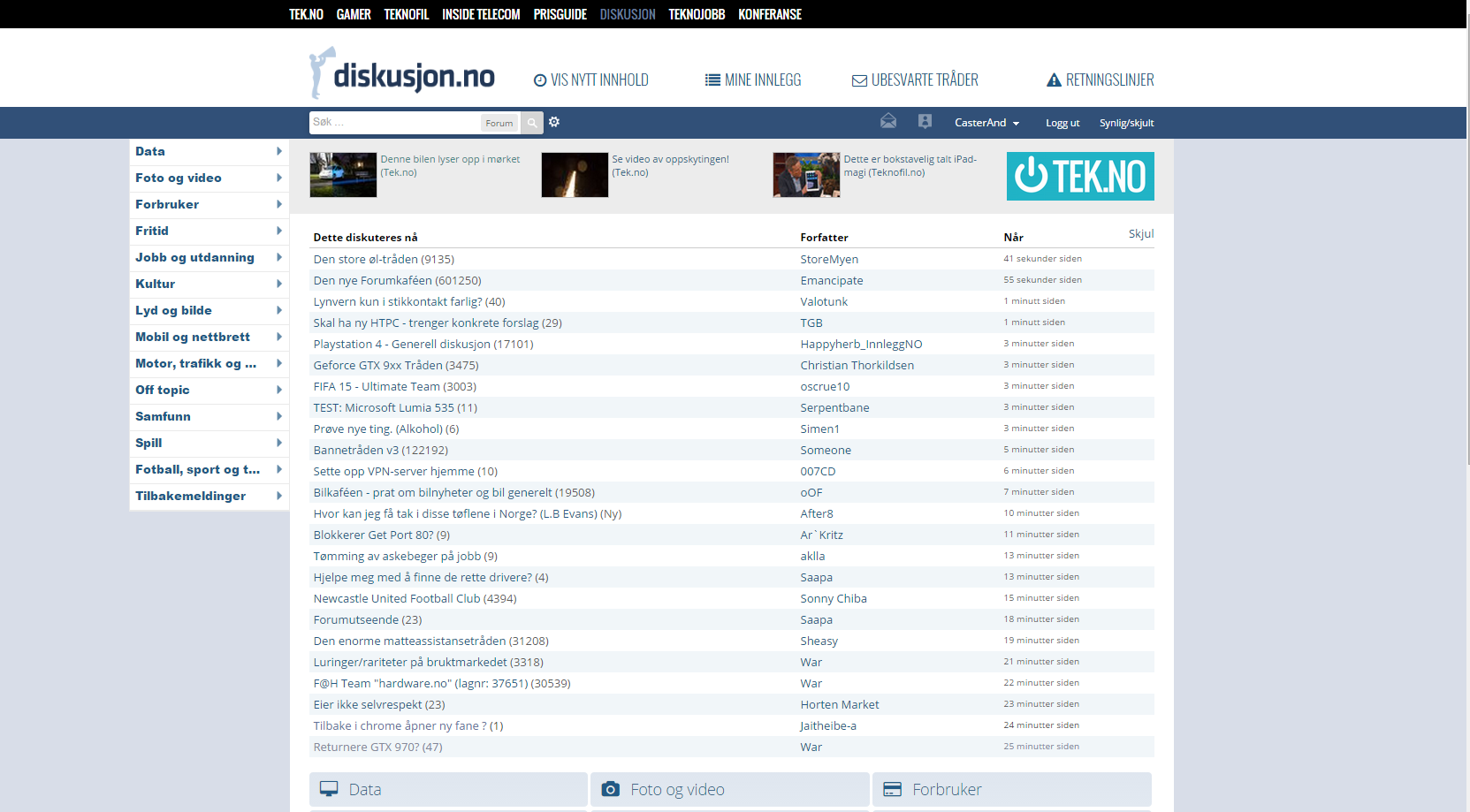Image resolution: width=1470 pixels, height=812 pixels.
Task: Click the warning icon beside Retningslinjer
Action: point(1054,80)
